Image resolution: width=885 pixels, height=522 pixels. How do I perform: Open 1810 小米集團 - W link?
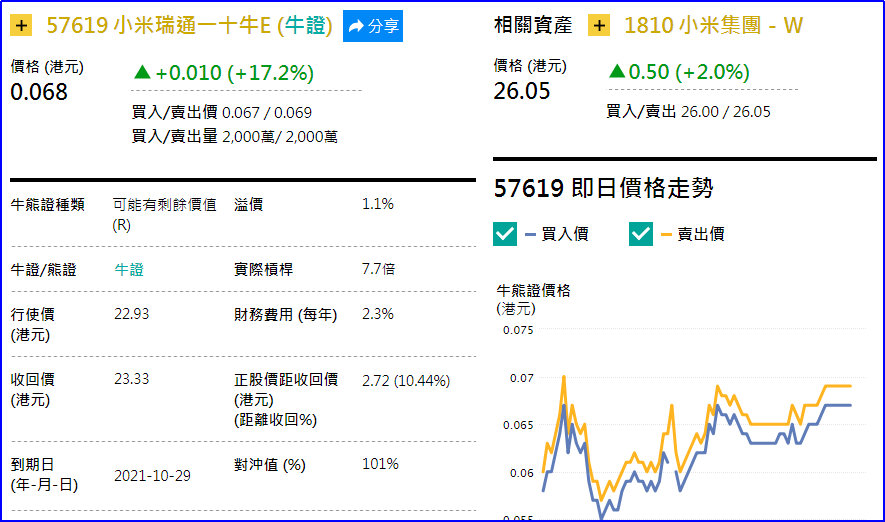[x=713, y=25]
